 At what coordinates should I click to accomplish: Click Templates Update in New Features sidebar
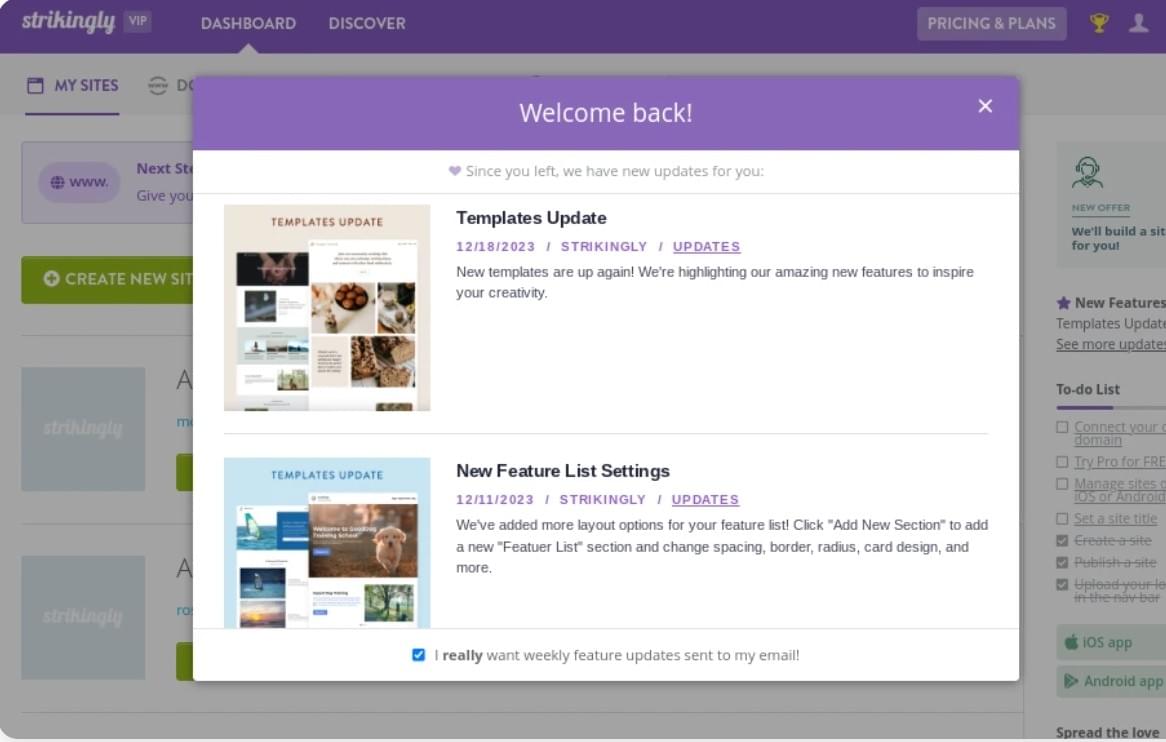coord(1111,323)
